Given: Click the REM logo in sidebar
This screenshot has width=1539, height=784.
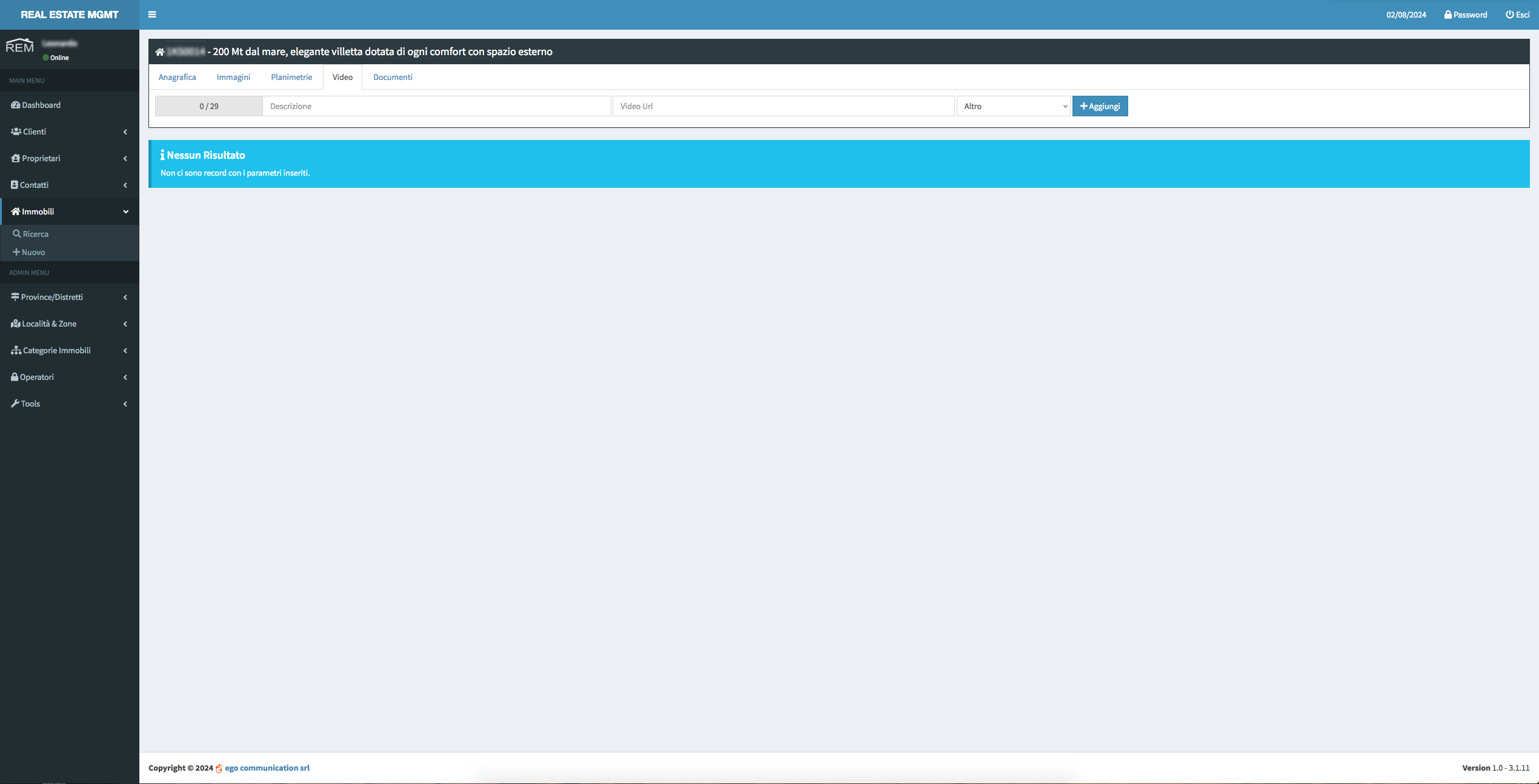Looking at the screenshot, I should pos(19,46).
